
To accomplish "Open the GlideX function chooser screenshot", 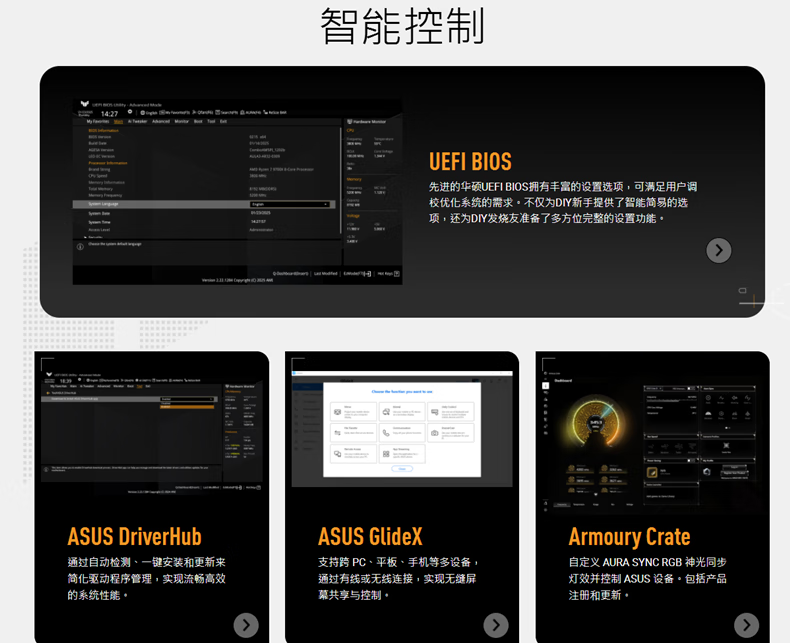I will pos(402,428).
